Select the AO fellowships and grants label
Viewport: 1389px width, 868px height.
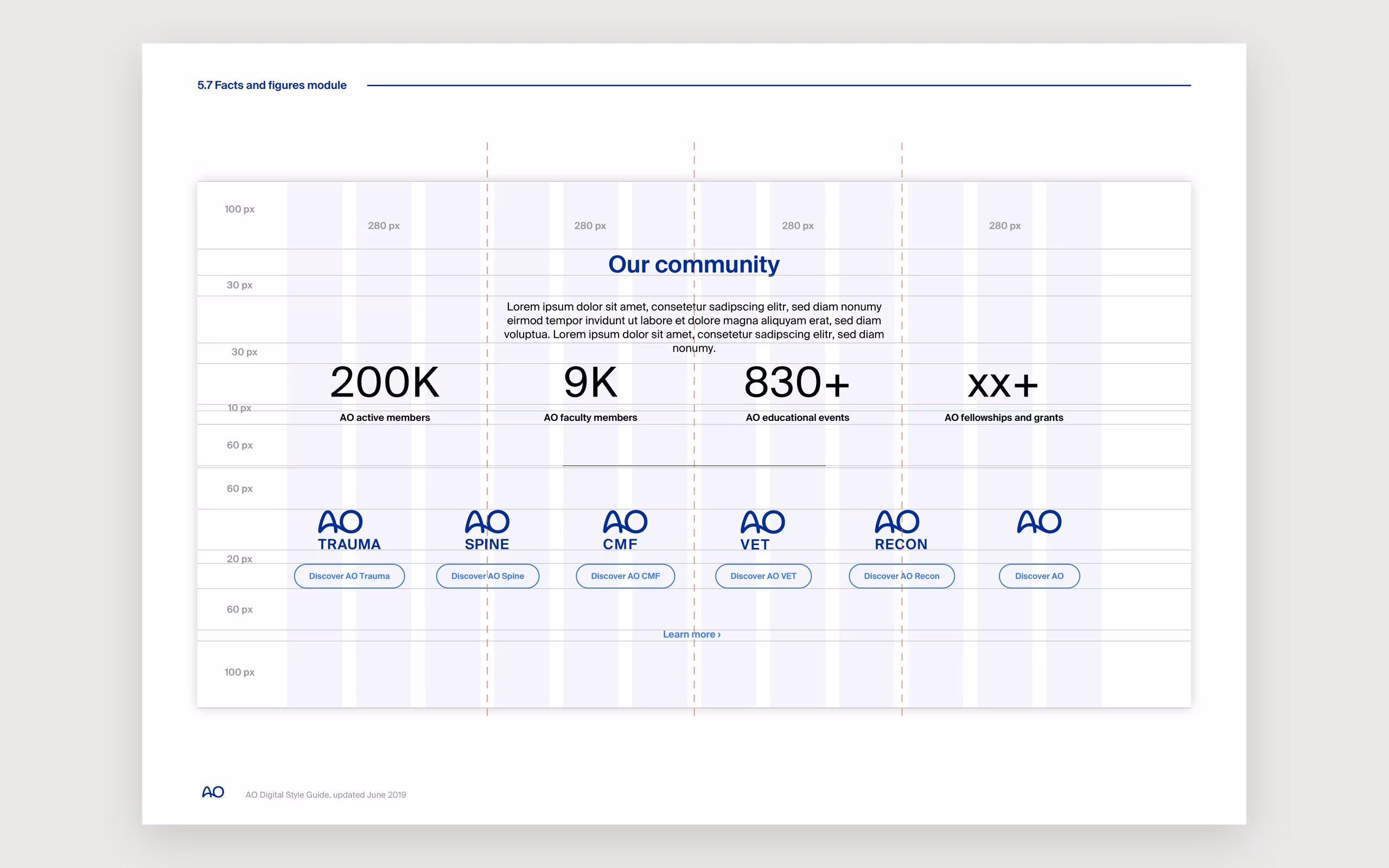(1004, 417)
